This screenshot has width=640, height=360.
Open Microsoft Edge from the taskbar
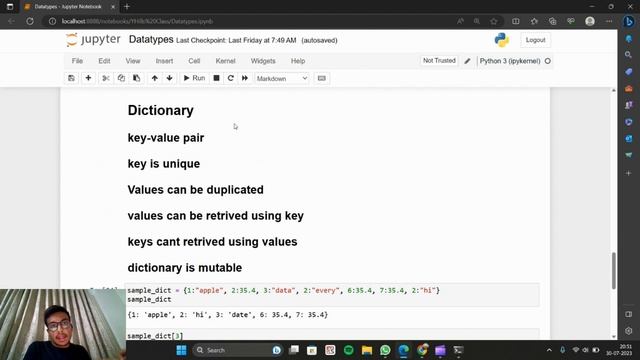pos(404,350)
